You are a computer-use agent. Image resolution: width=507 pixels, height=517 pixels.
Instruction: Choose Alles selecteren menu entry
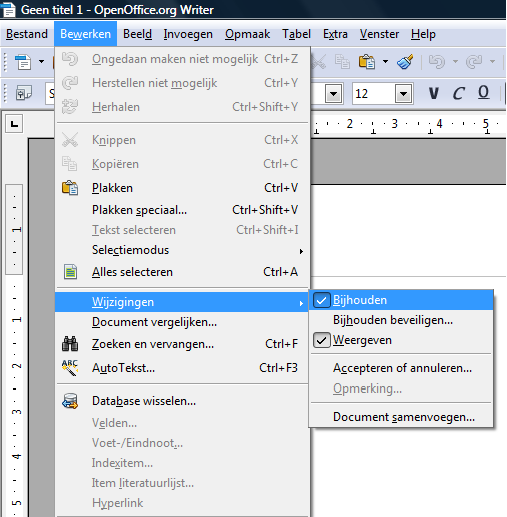(182, 272)
